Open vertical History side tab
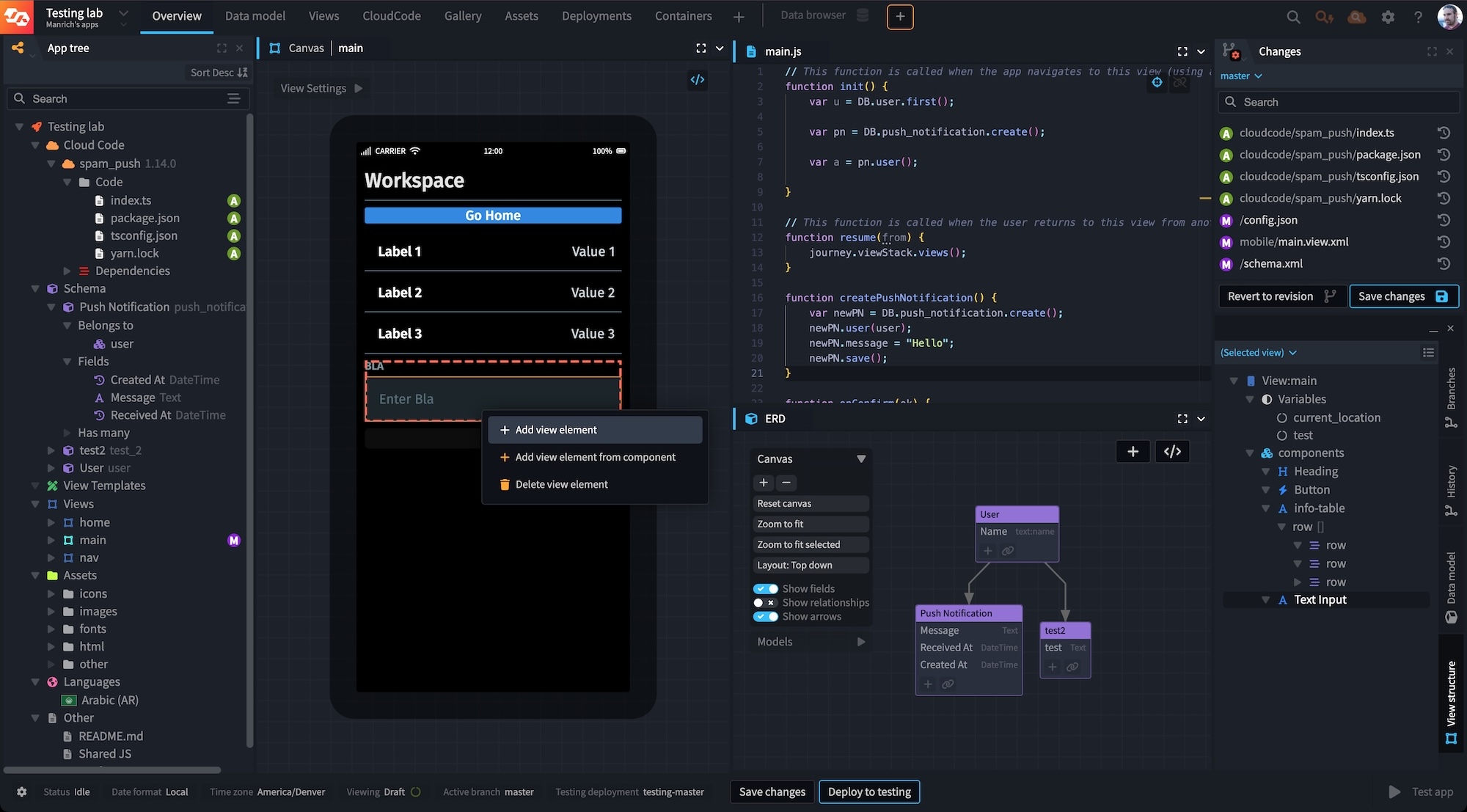Screen dimensions: 1467x812 [1450, 490]
